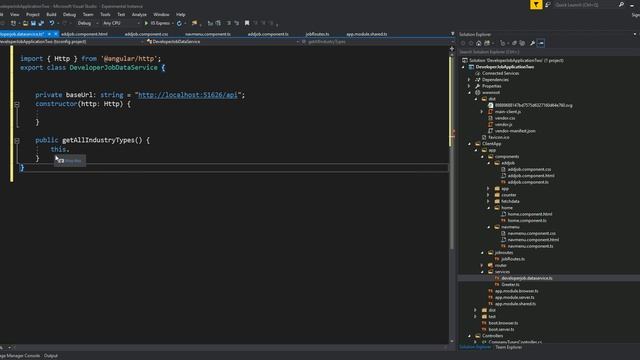Open the Any CPU platform dropdown
640x360 pixels.
(120, 23)
